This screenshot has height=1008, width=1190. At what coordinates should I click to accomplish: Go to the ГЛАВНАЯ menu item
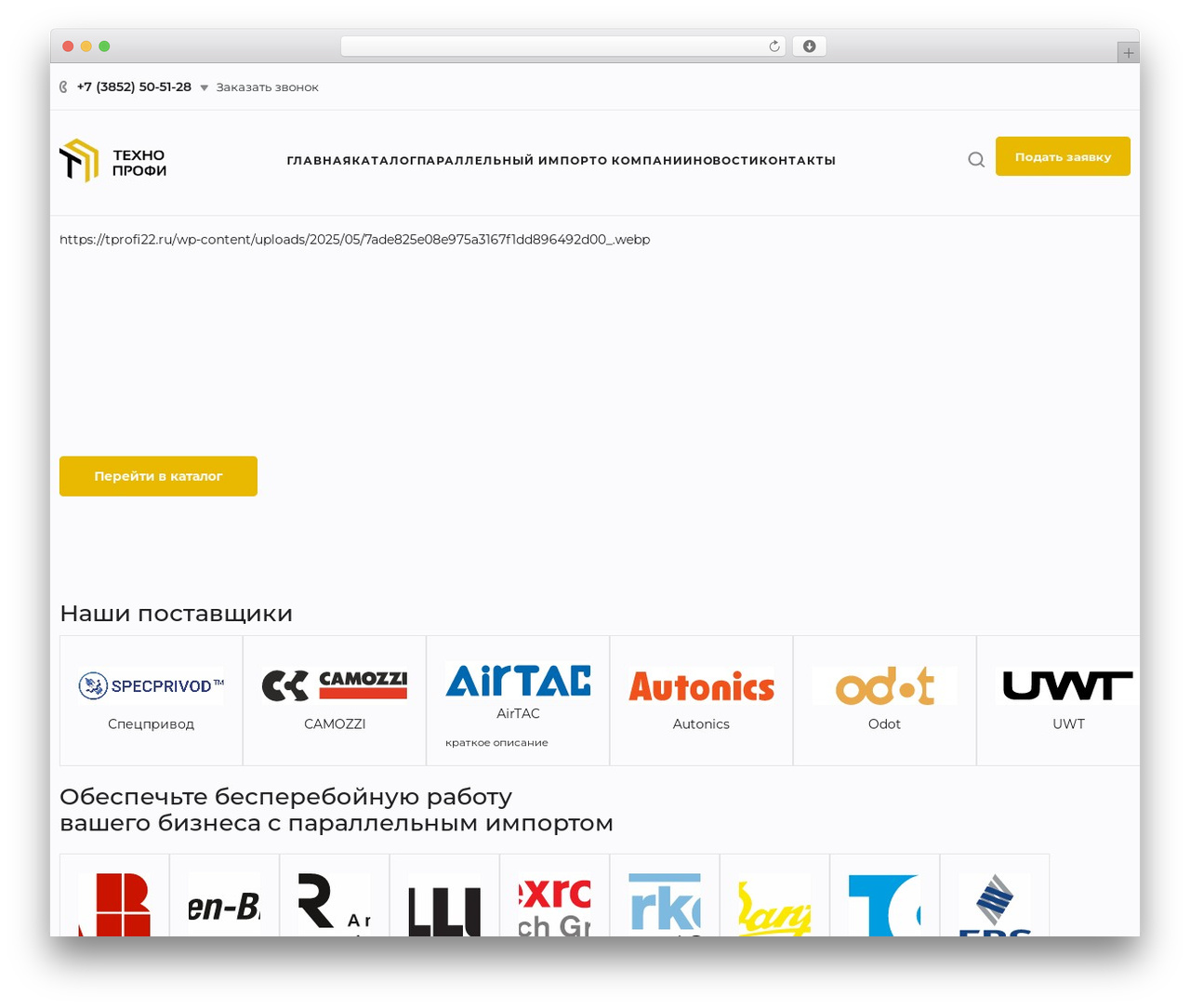coord(319,160)
